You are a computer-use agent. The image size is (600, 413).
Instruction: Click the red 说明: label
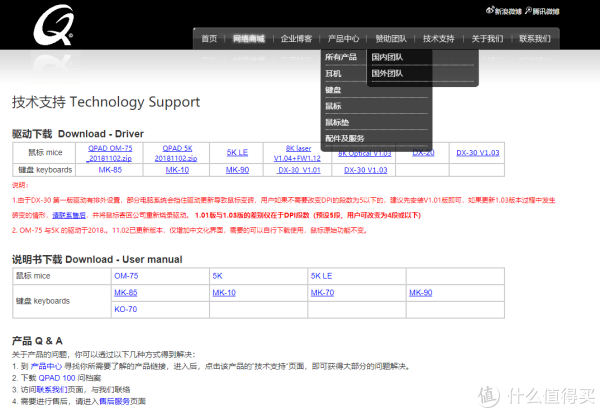tap(20, 185)
